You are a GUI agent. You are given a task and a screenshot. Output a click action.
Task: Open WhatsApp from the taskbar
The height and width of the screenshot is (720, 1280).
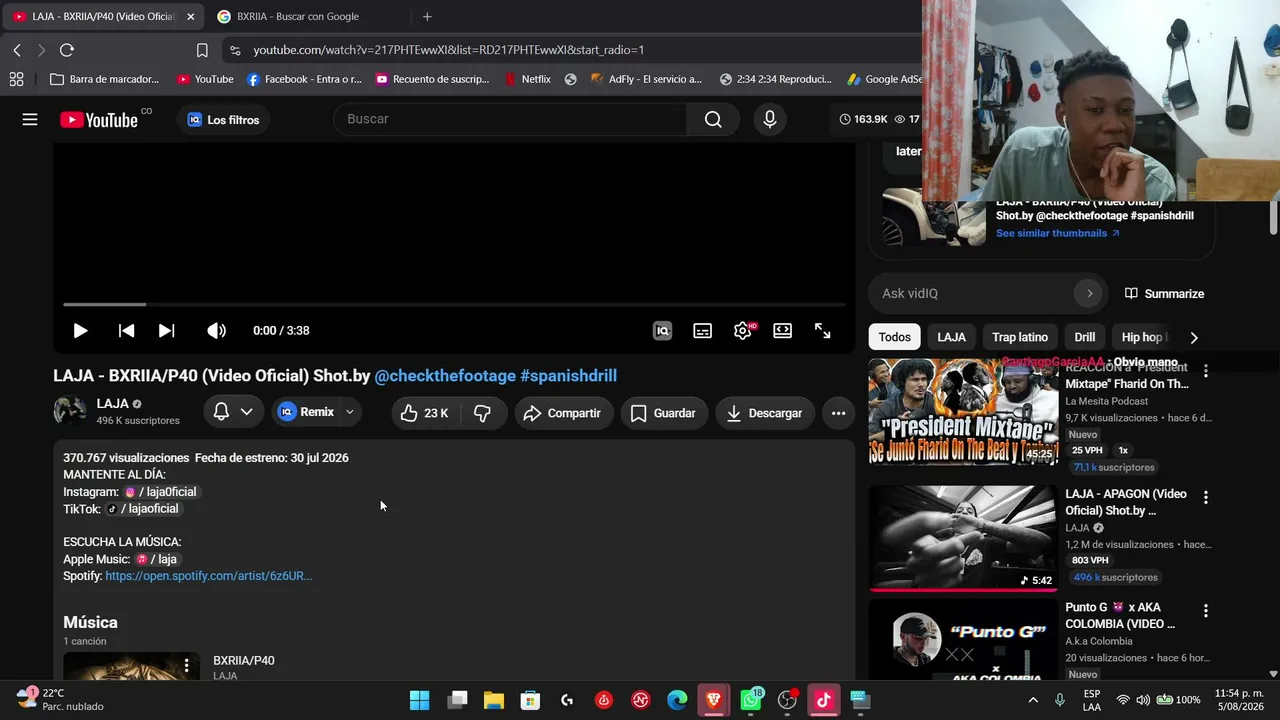[751, 700]
